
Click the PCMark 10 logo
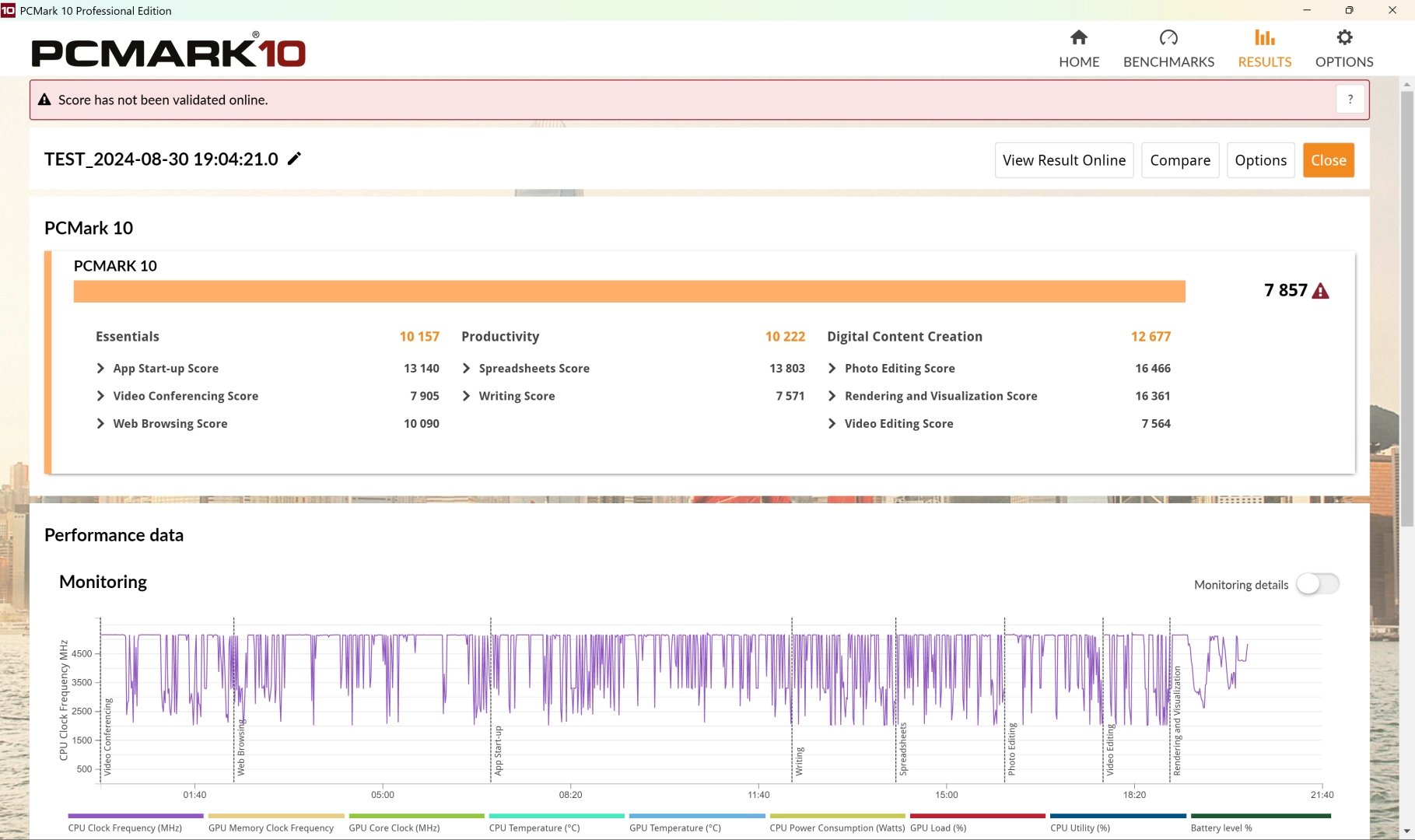(168, 51)
